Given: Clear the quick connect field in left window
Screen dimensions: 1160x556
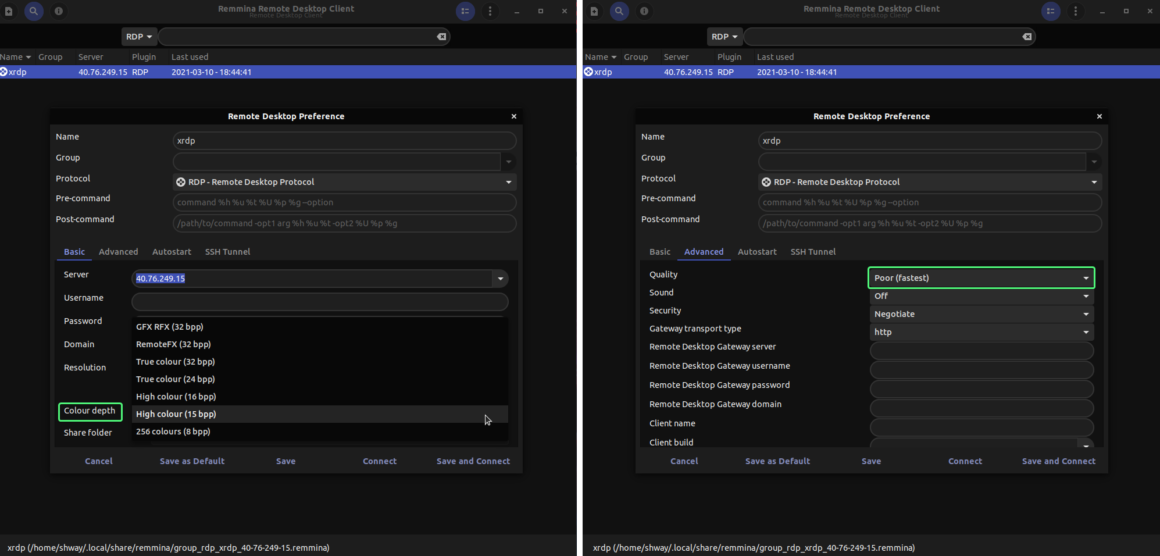Looking at the screenshot, I should coord(441,37).
